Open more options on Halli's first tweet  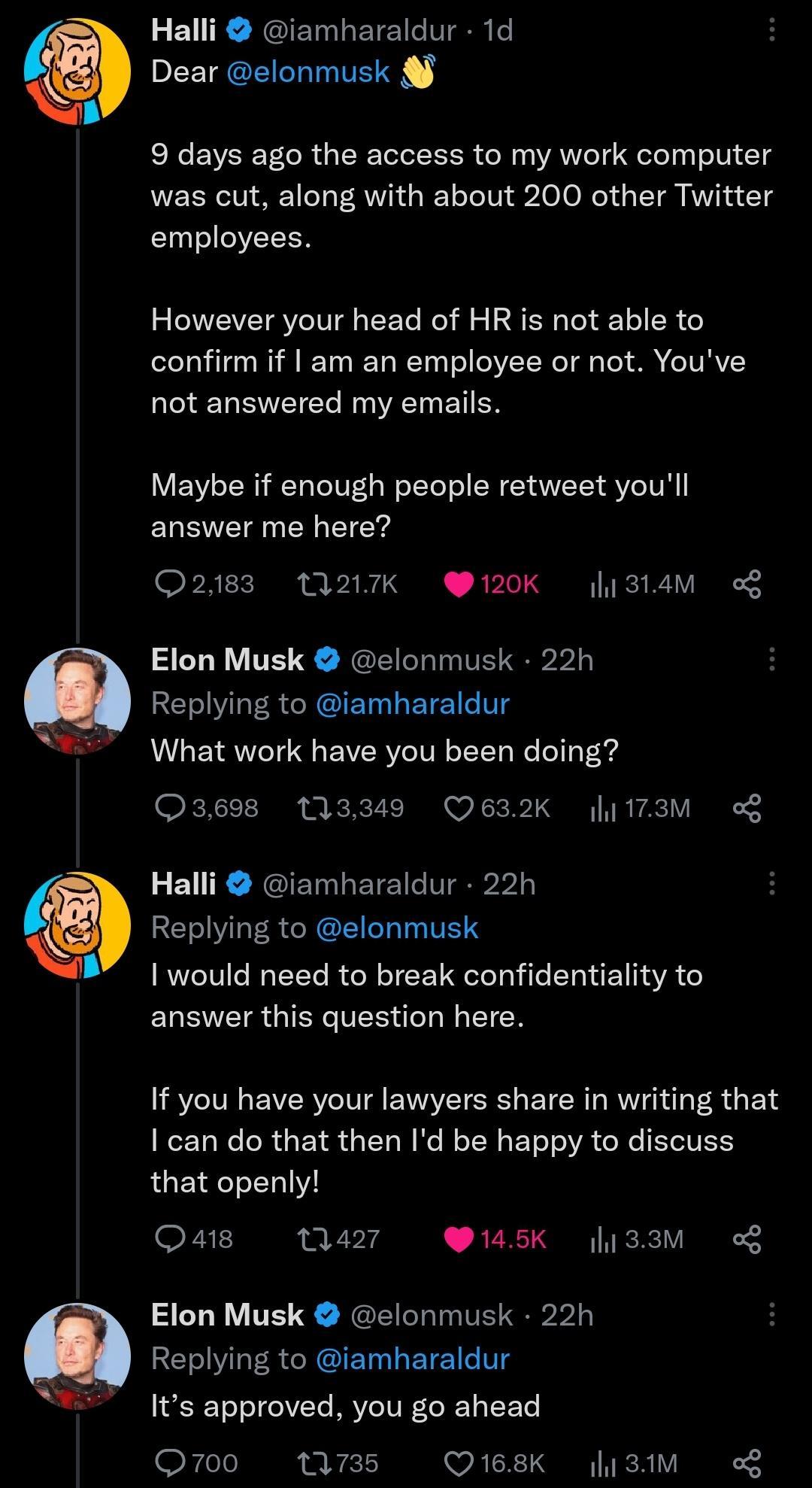(771, 29)
